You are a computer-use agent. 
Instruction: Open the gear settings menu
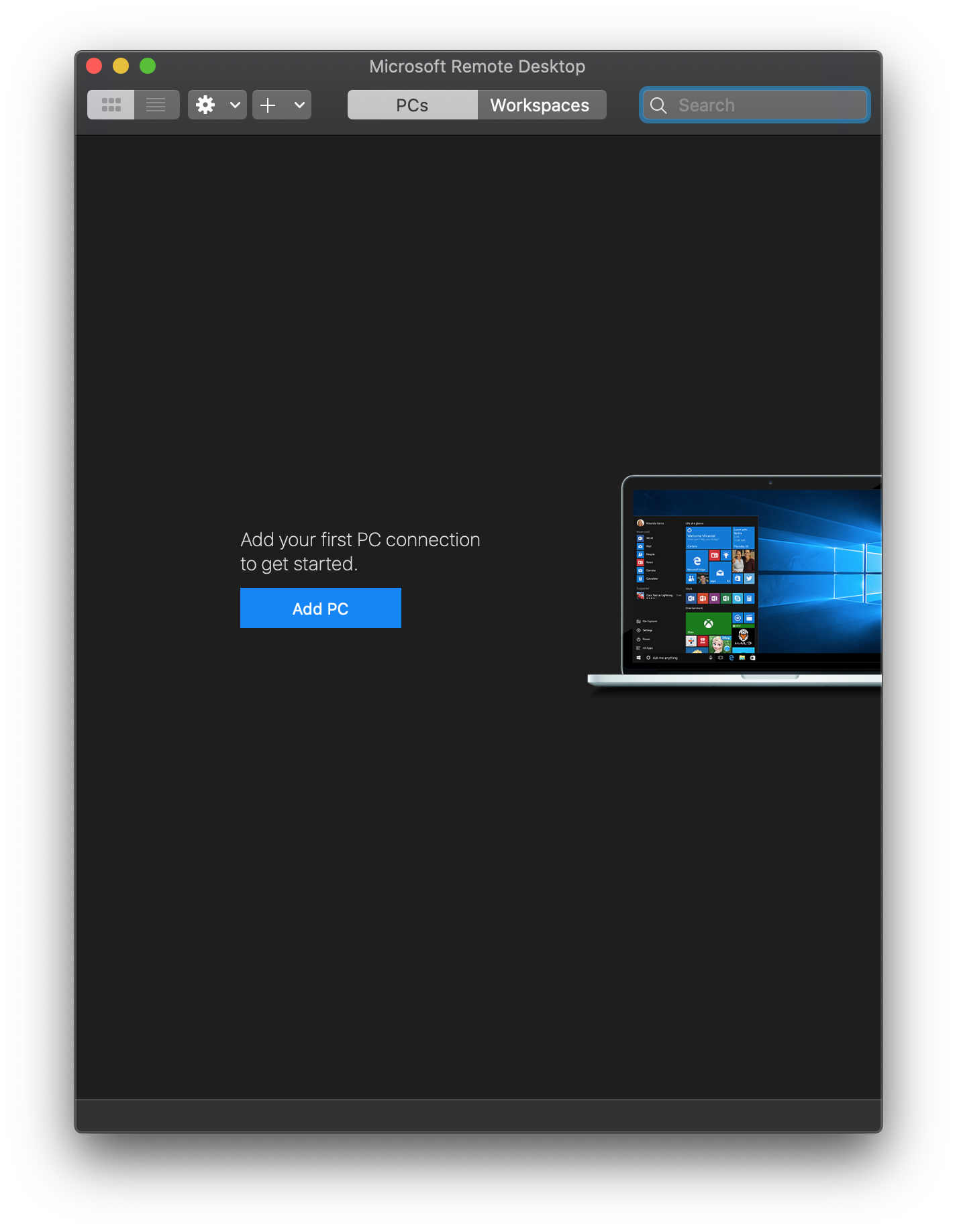206,105
